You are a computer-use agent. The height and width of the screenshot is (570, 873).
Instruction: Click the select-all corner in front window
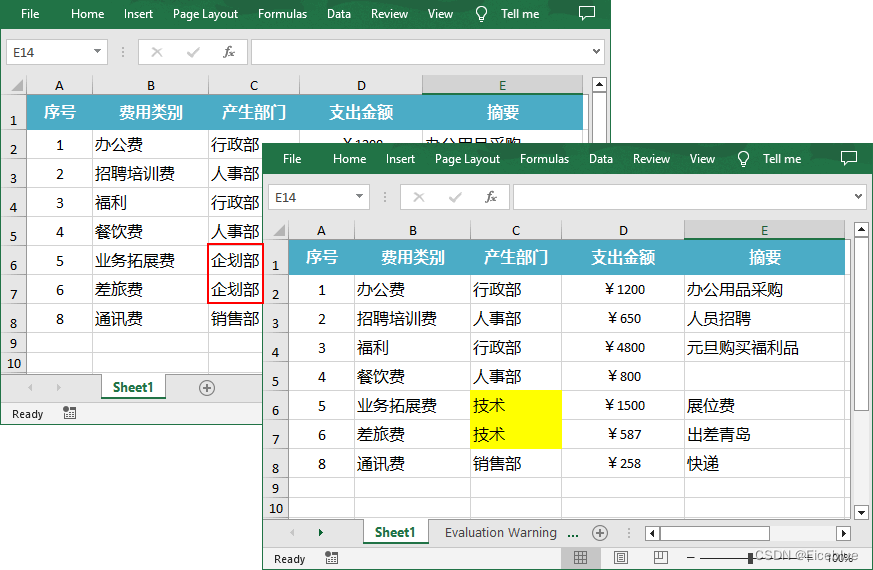[x=279, y=230]
